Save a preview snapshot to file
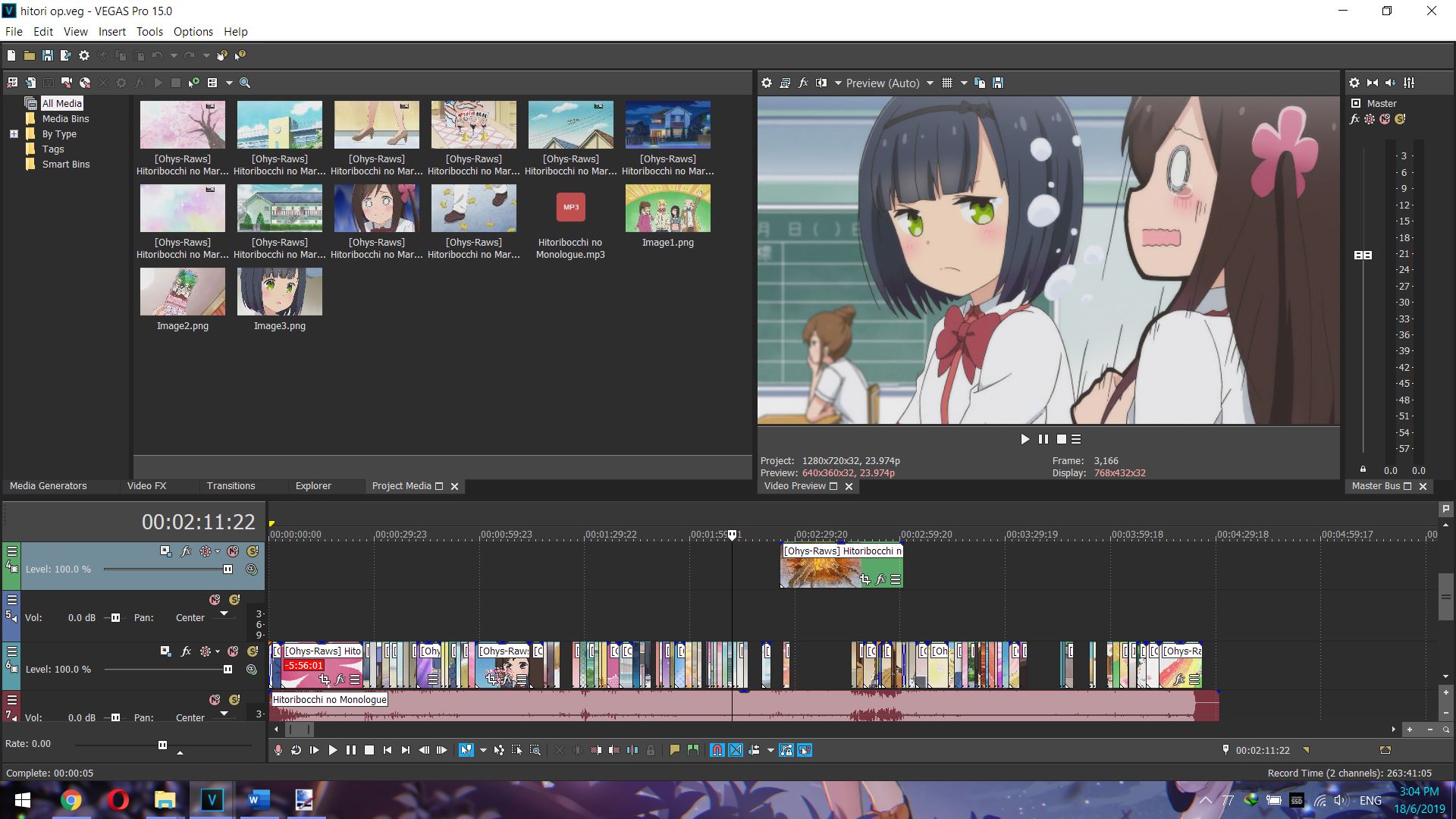 pyautogui.click(x=998, y=83)
